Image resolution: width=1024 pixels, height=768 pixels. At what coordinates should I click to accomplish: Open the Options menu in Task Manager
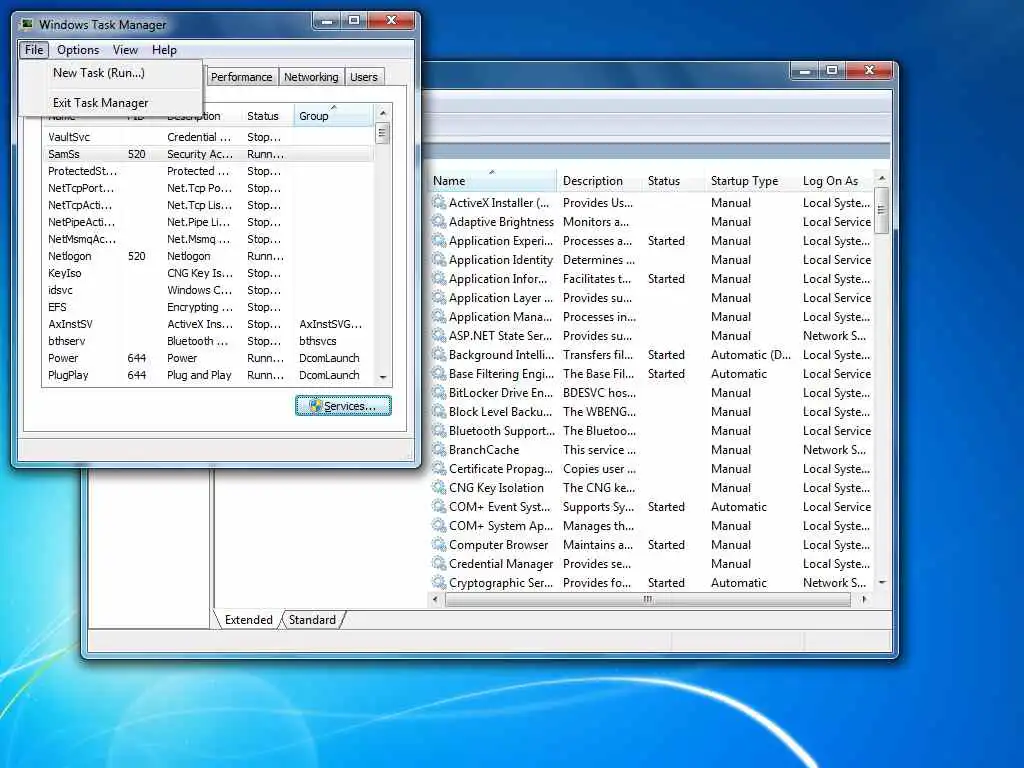78,50
